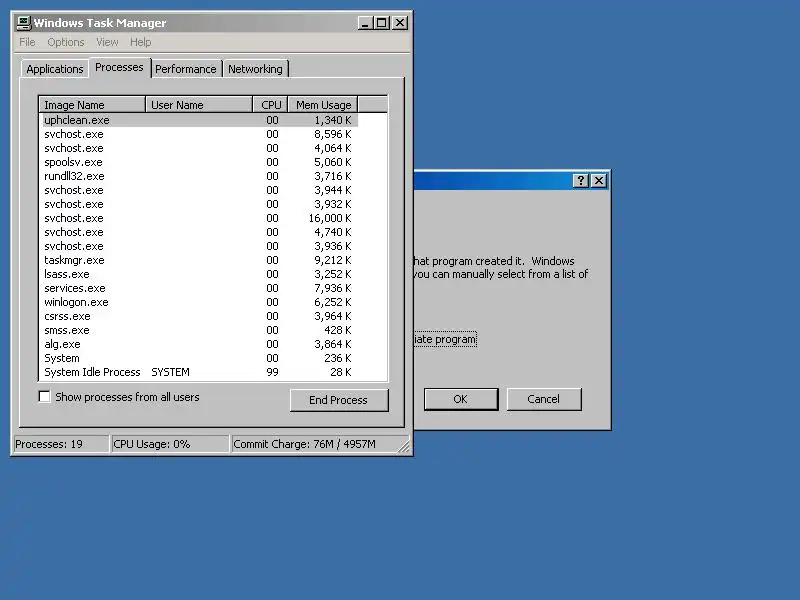Open the View menu
Screen dimensions: 800x600
coord(107,42)
